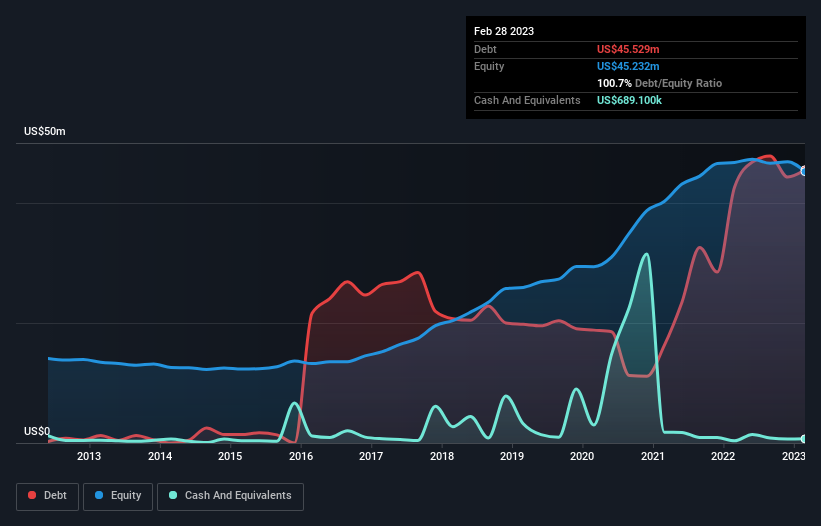This screenshot has height=526, width=821.
Task: Click the US$0 y-axis label
Action: pyautogui.click(x=37, y=431)
